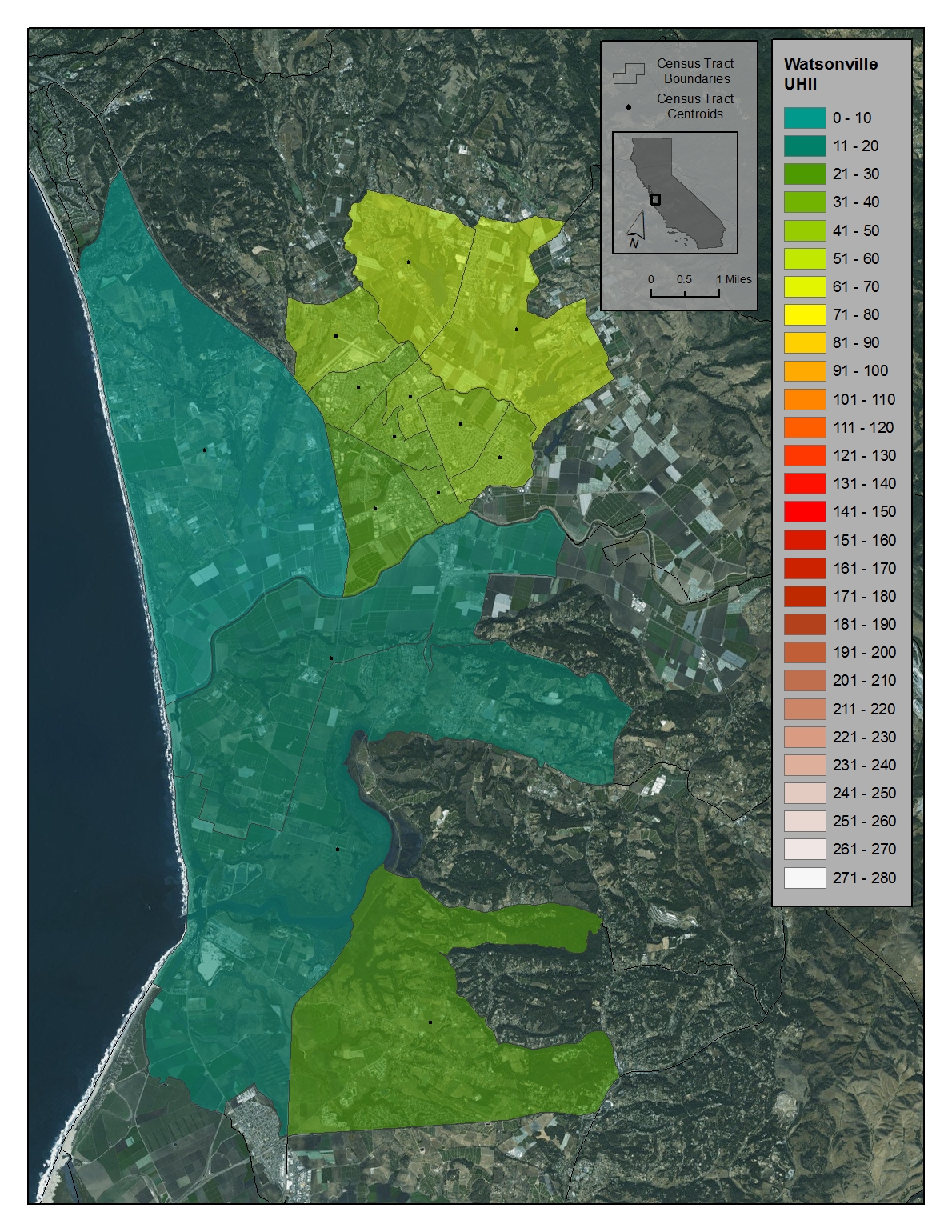Select the 181 - 190 legend swatch
This screenshot has width=952, height=1232.
click(804, 624)
